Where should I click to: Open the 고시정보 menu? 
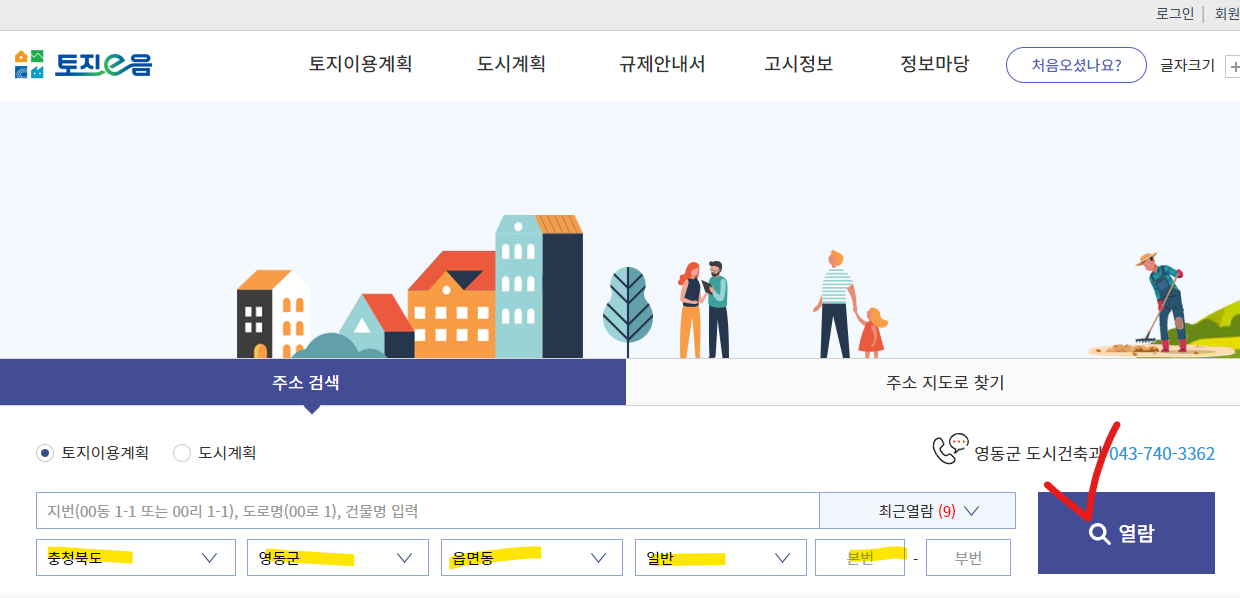click(797, 63)
